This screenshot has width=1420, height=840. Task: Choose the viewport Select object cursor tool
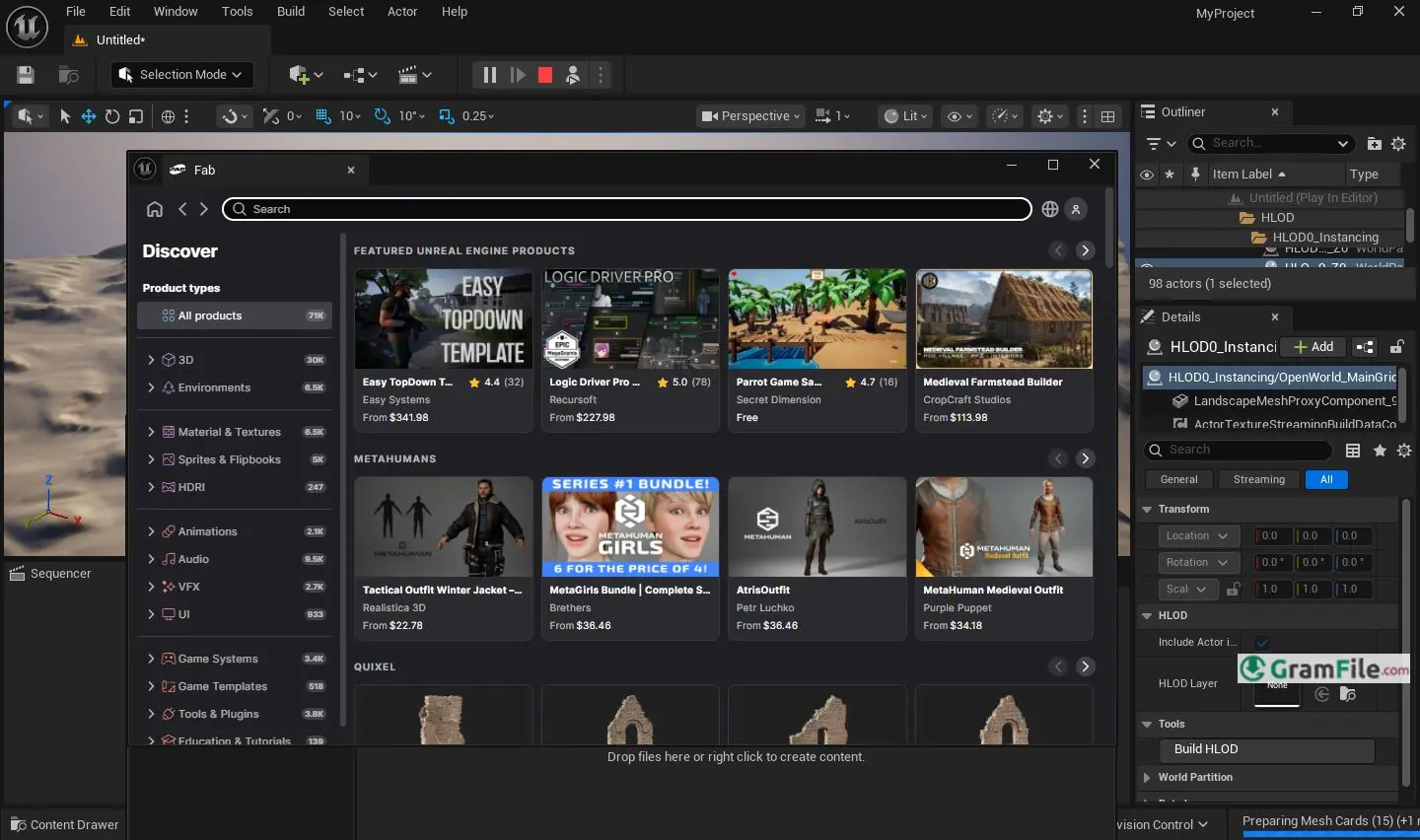(x=65, y=116)
